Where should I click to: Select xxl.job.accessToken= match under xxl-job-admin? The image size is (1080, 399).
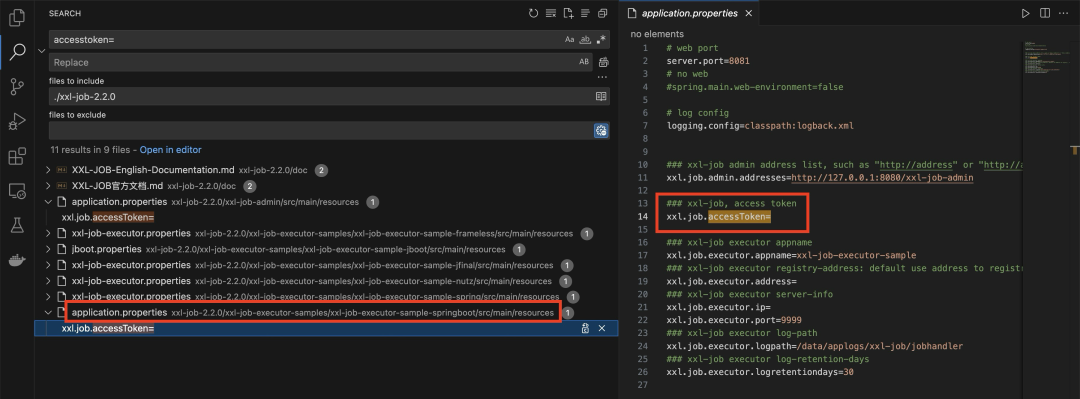tap(108, 218)
